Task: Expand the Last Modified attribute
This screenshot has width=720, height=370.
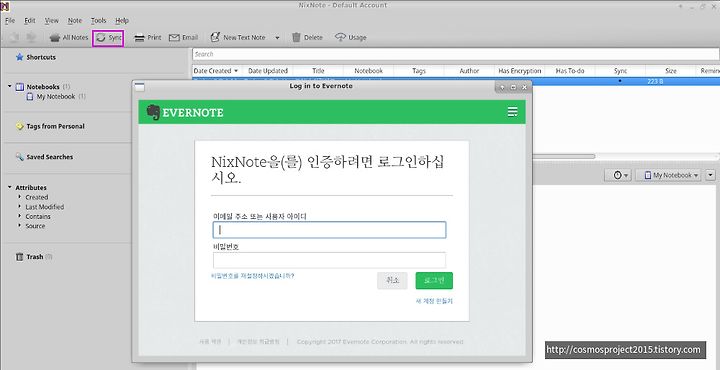Action: point(20,207)
